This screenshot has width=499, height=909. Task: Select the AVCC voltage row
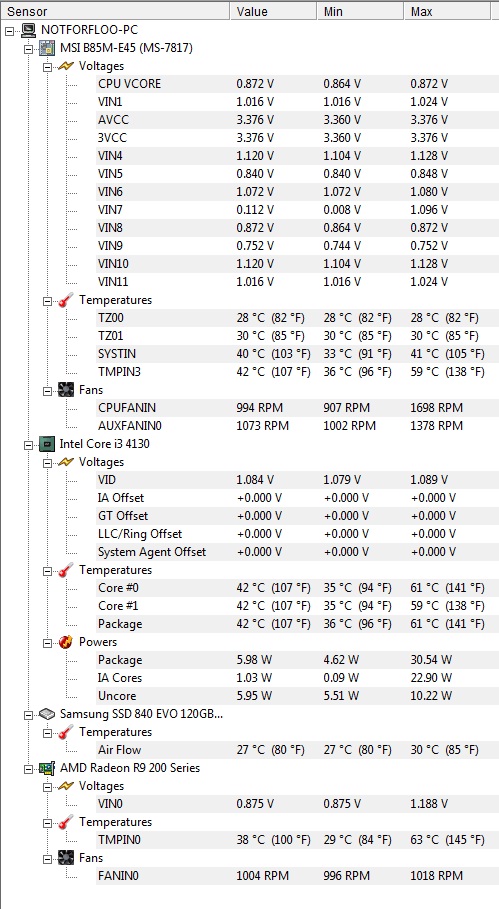[x=297, y=119]
